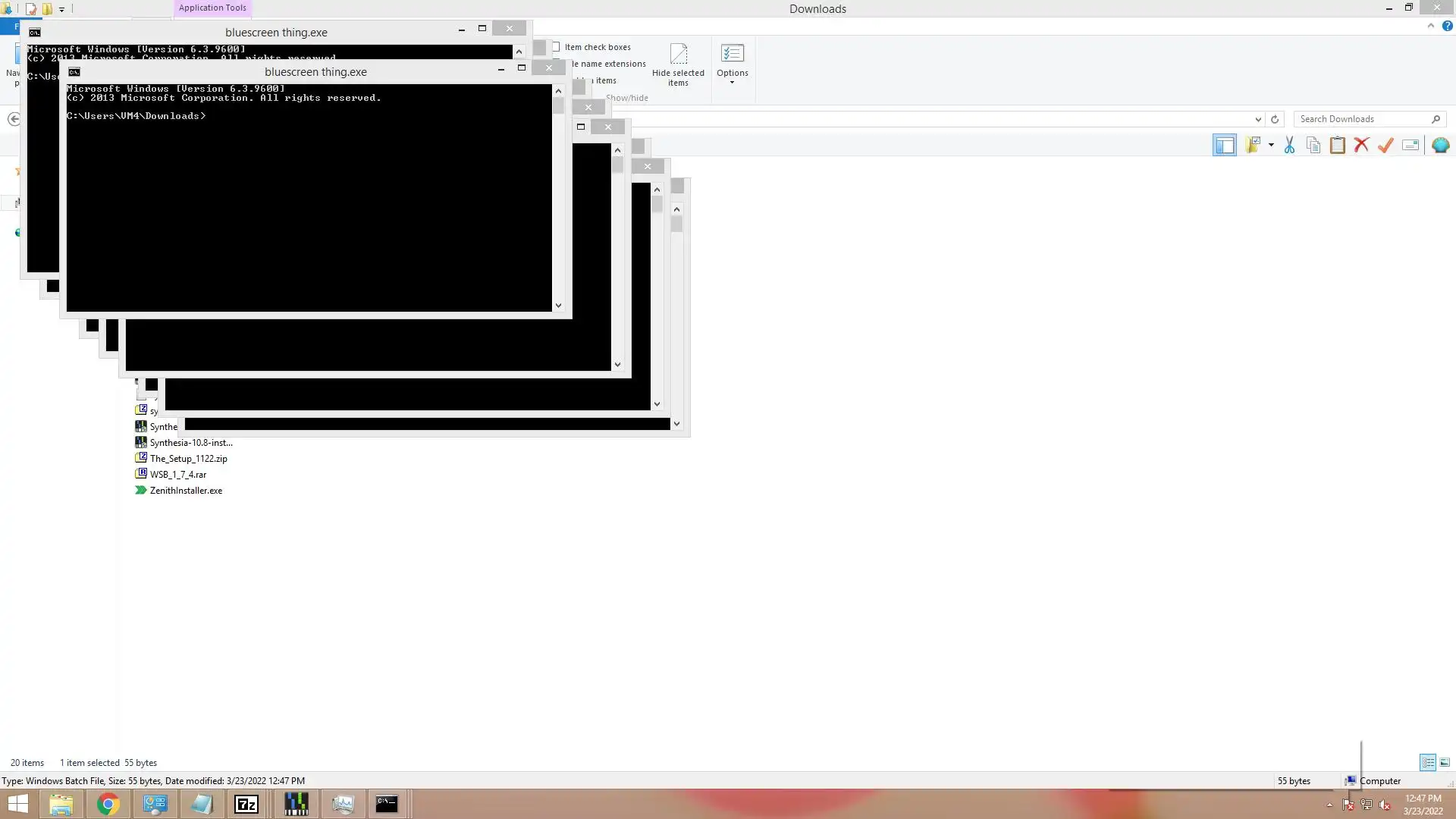Viewport: 1456px width, 819px height.
Task: Click the orange checkmark icon
Action: pyautogui.click(x=1386, y=146)
